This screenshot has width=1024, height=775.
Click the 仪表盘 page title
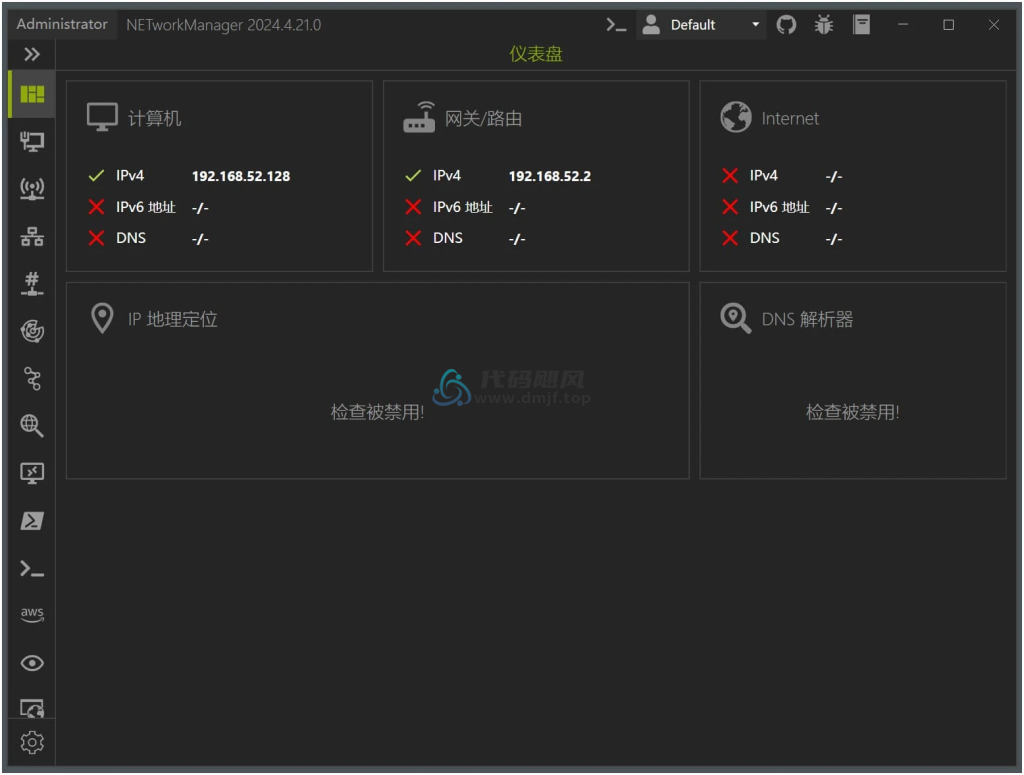536,54
